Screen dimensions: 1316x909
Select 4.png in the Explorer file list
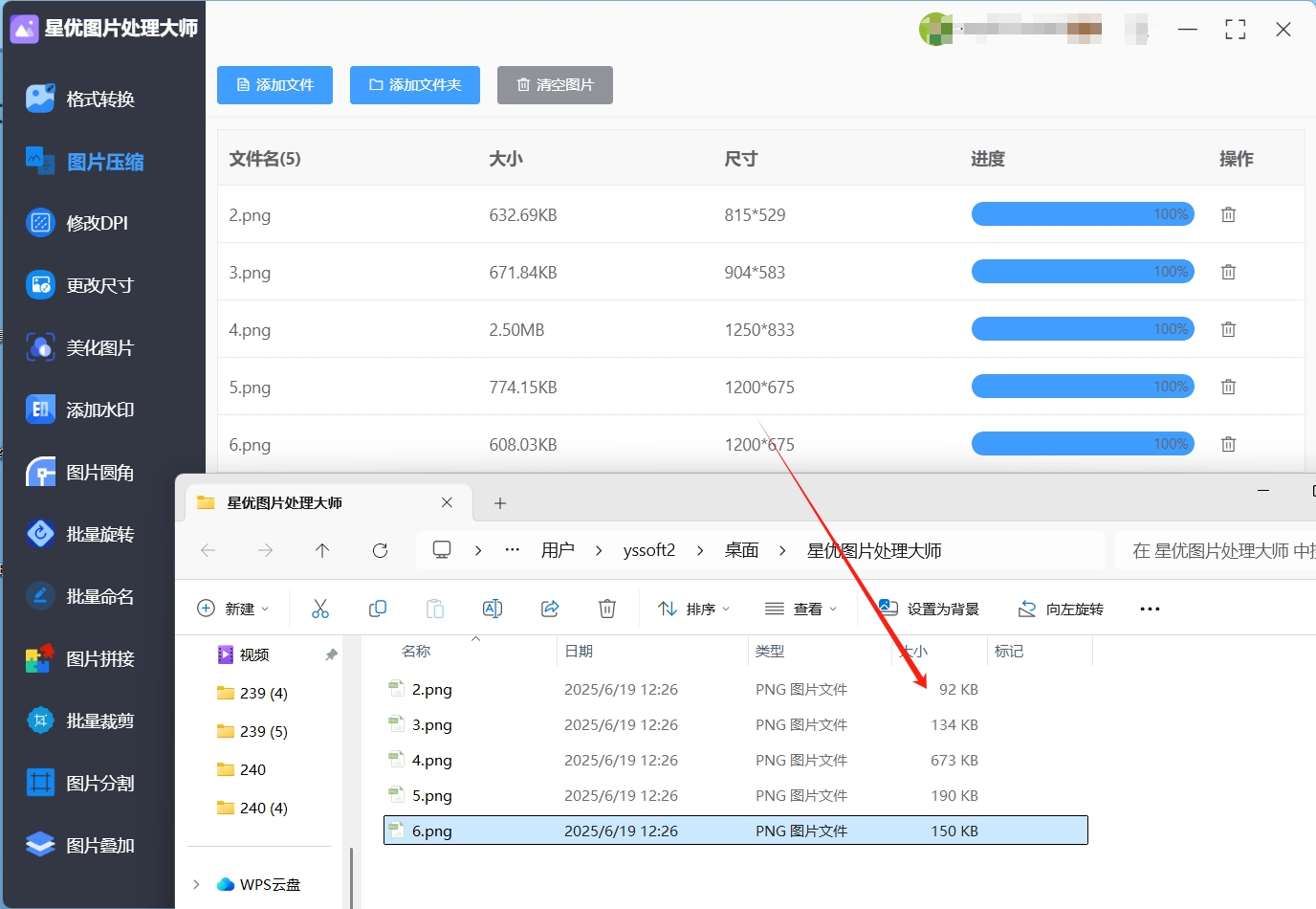[x=735, y=760]
